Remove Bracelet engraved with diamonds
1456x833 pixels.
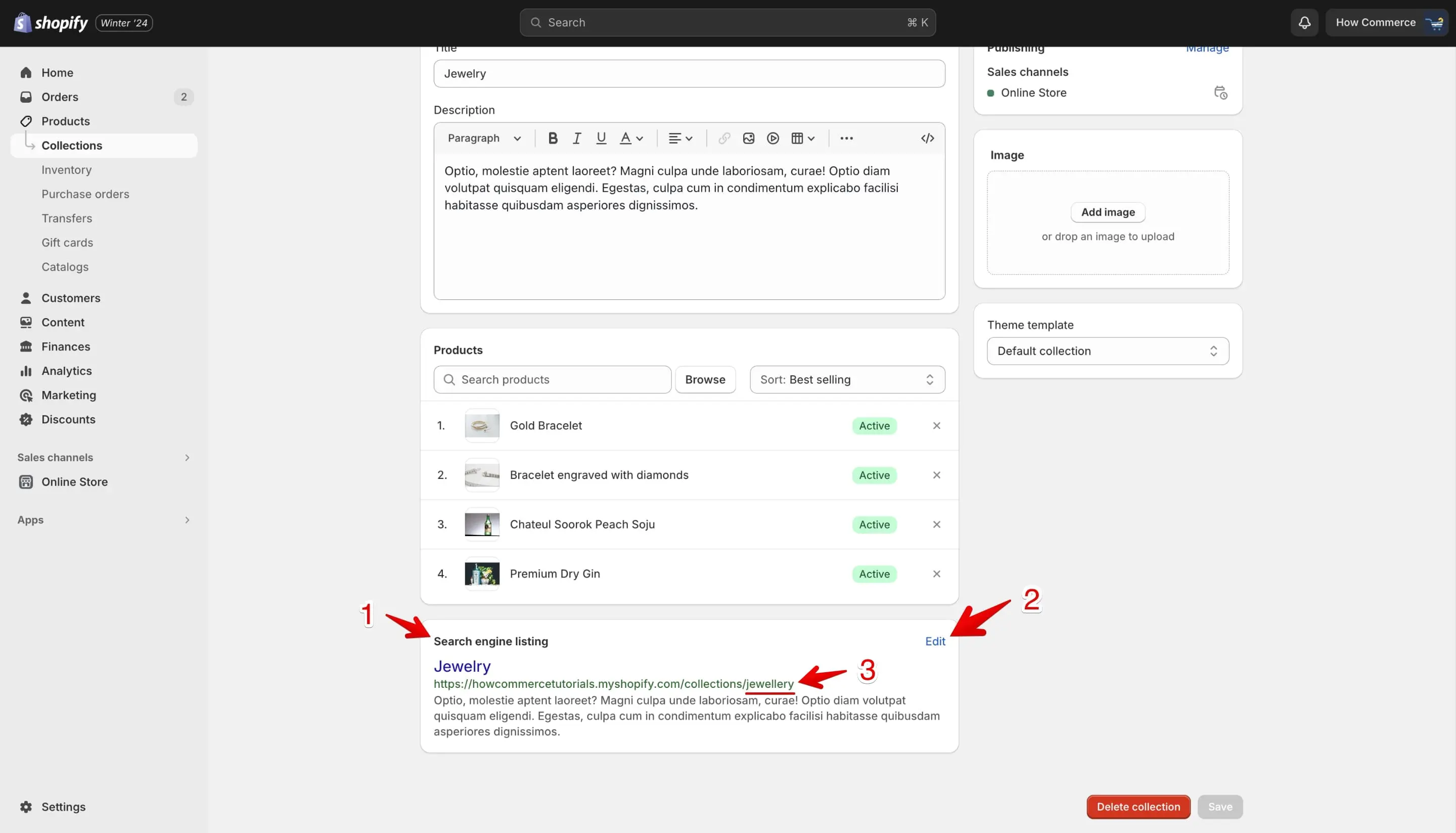click(x=936, y=475)
